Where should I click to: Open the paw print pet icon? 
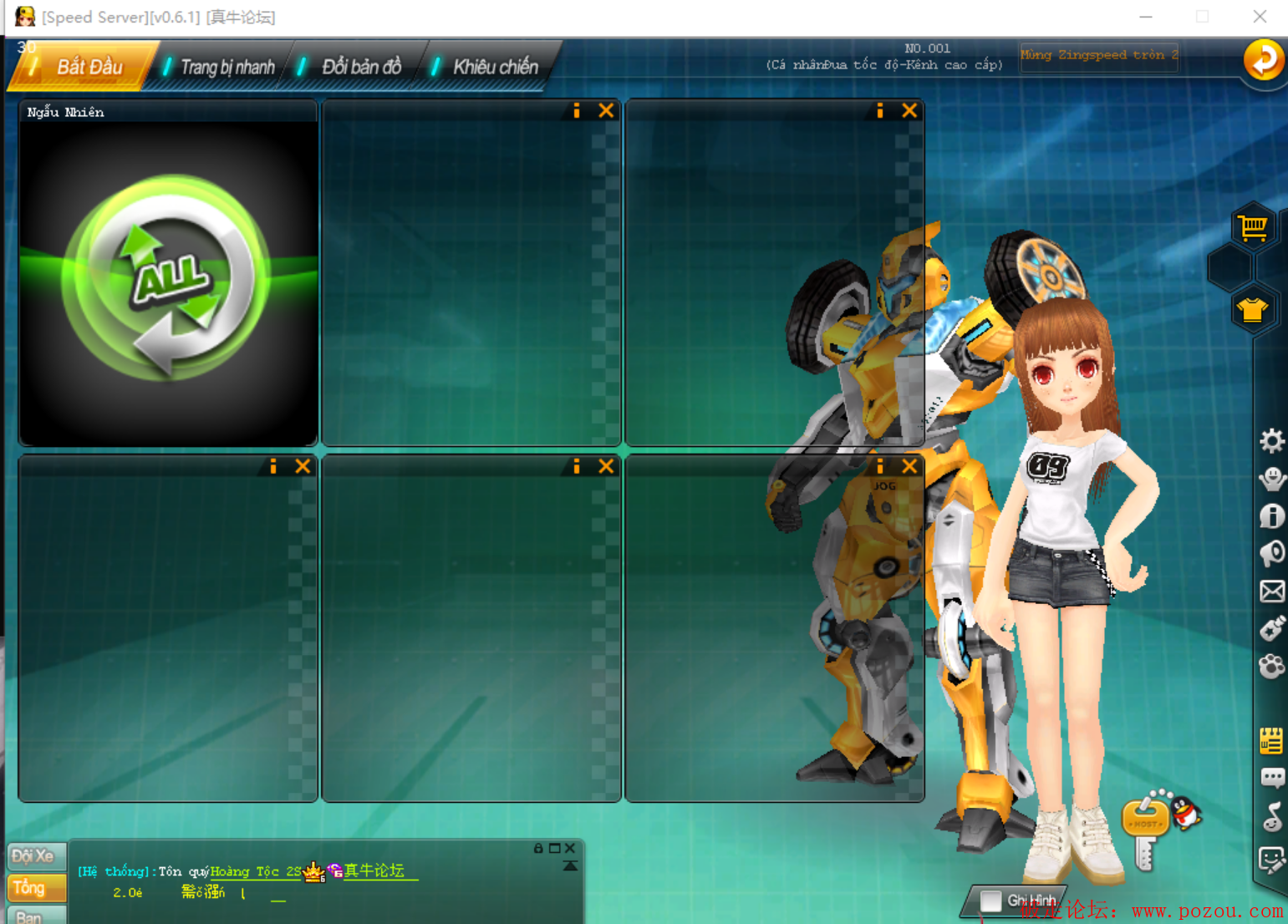[x=1272, y=666]
